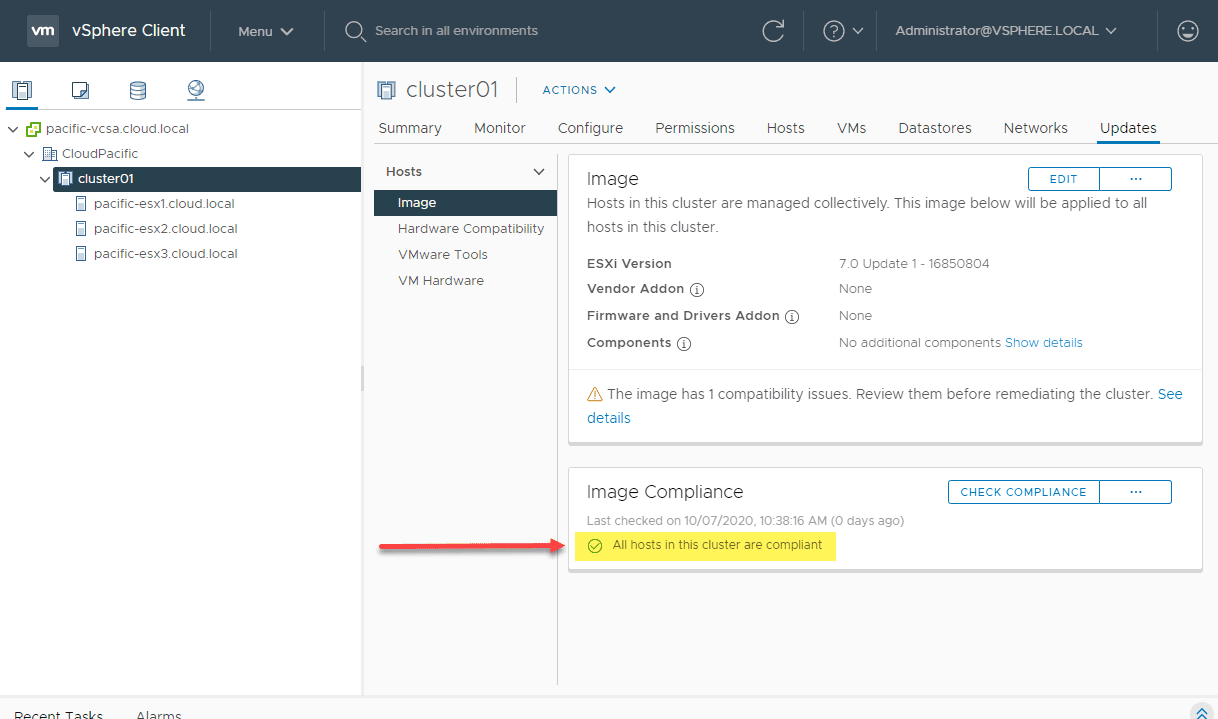Open the cluster ACTIONS dropdown
The height and width of the screenshot is (719, 1218).
579,90
